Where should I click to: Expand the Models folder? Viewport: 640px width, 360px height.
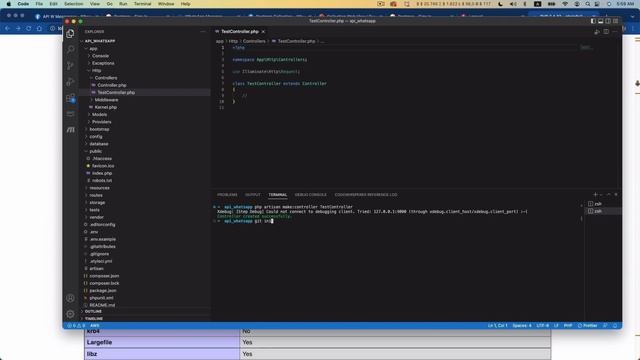[x=99, y=115]
